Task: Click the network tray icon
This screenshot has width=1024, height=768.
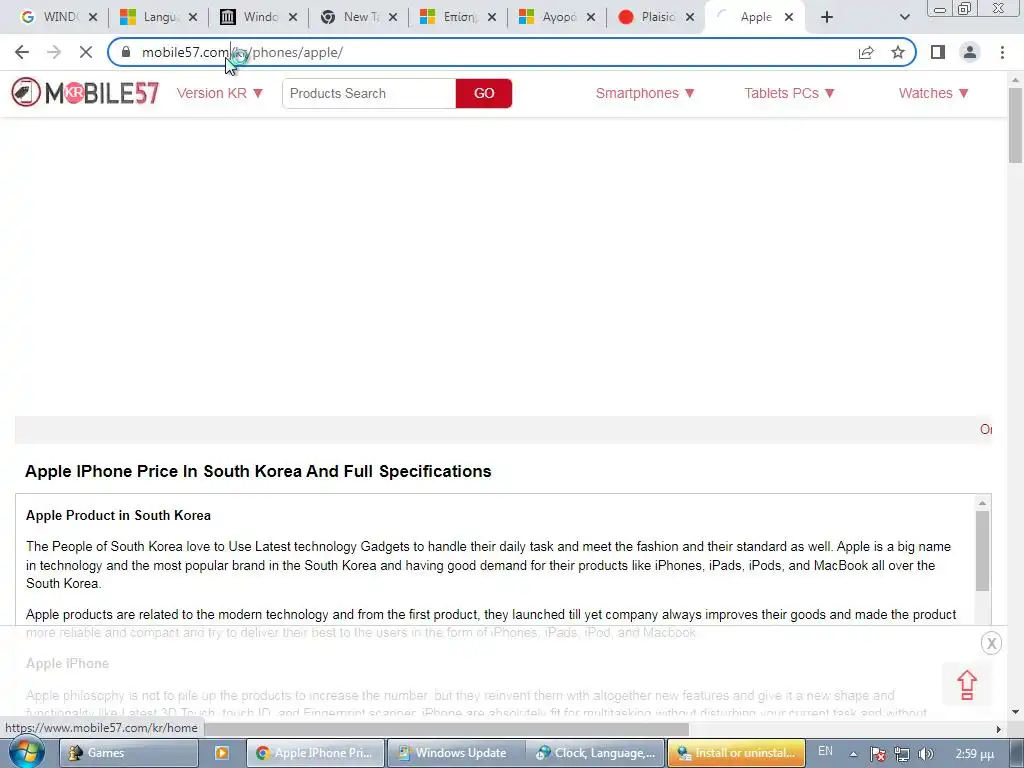Action: pyautogui.click(x=902, y=754)
